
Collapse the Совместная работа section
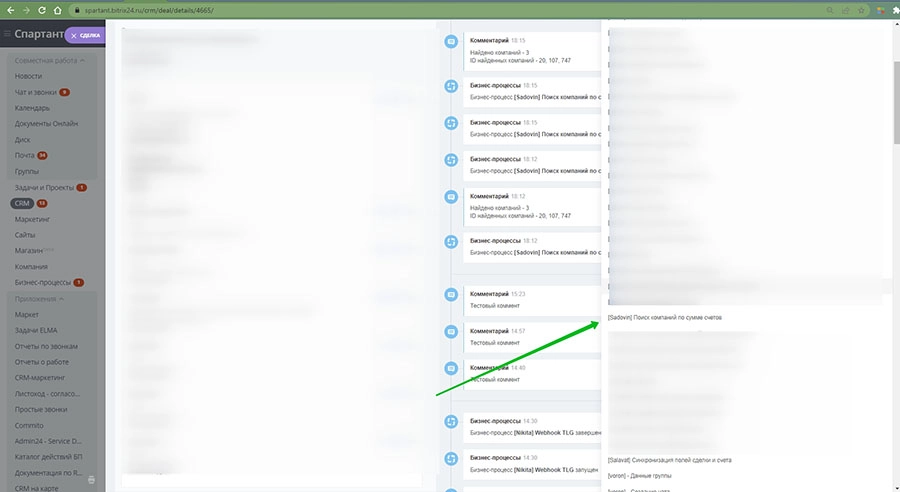(x=48, y=61)
